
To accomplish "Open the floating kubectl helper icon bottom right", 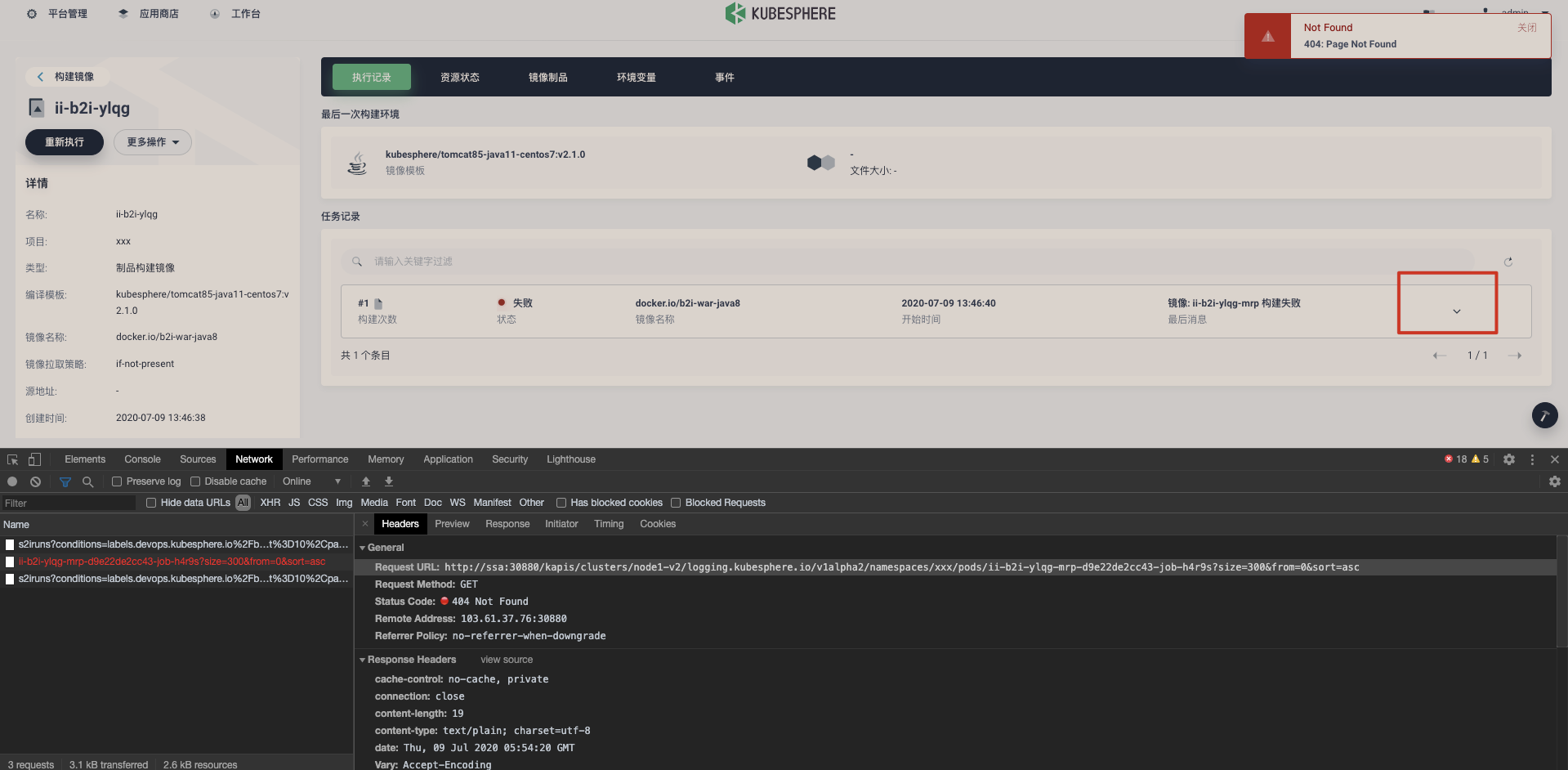I will pos(1544,415).
